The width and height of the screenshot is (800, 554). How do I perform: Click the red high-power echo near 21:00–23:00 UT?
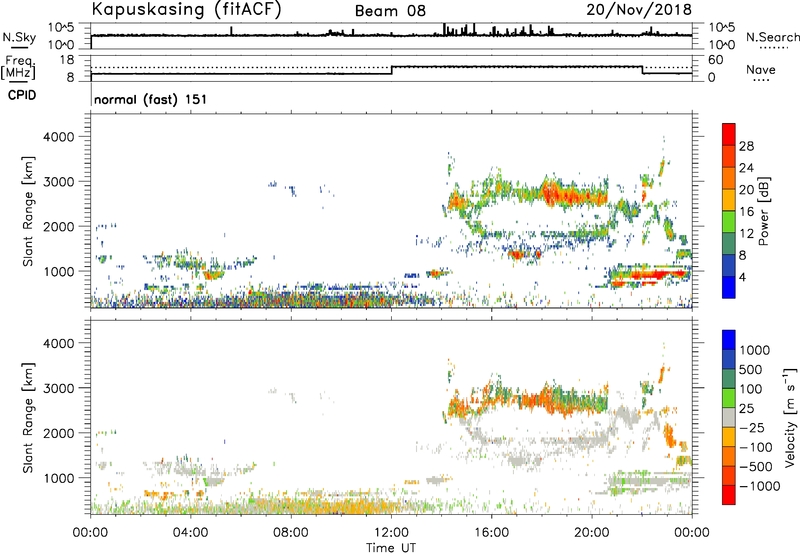[x=647, y=275]
